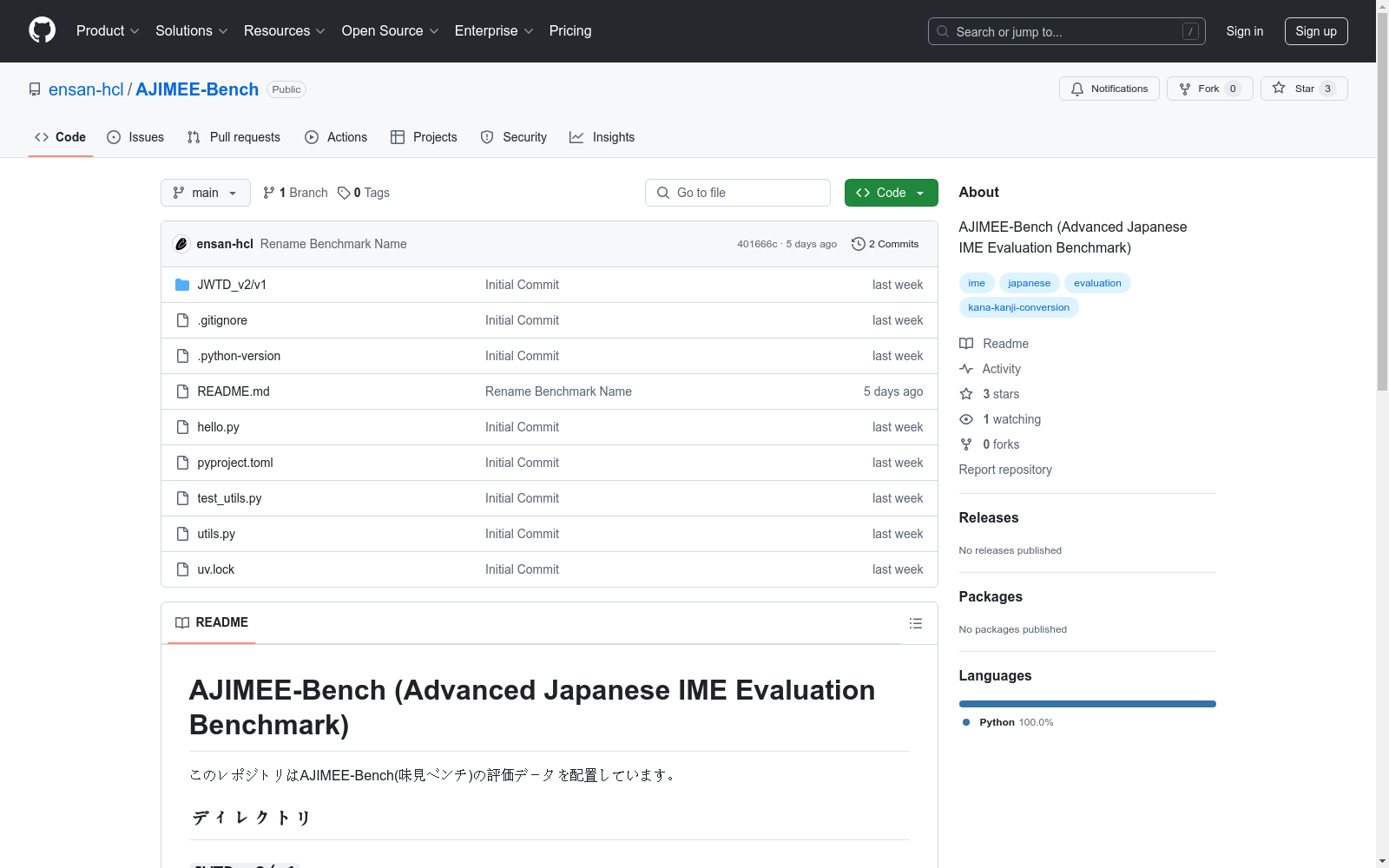Click the file icon beside .gitignore
1389x868 pixels.
182,320
